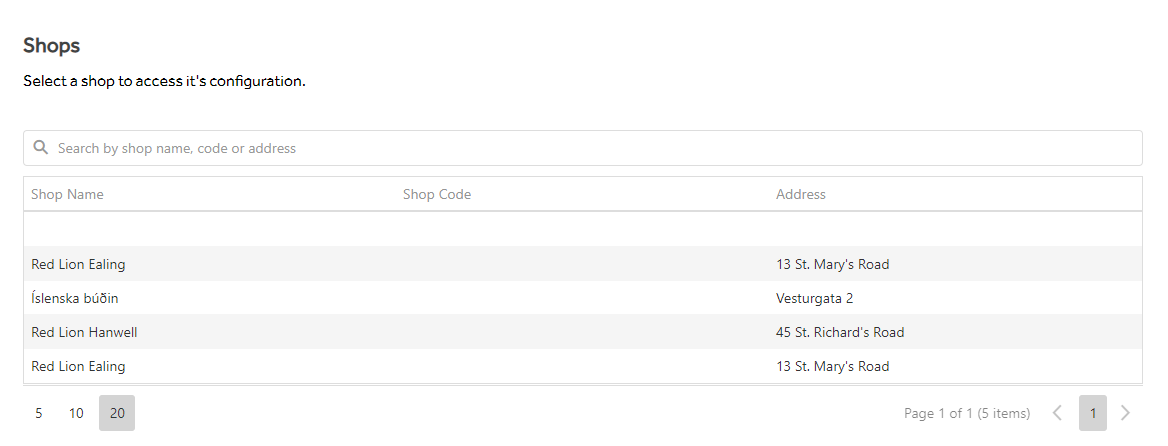The height and width of the screenshot is (446, 1168).
Task: Select the blank row under the header
Action: tap(583, 229)
